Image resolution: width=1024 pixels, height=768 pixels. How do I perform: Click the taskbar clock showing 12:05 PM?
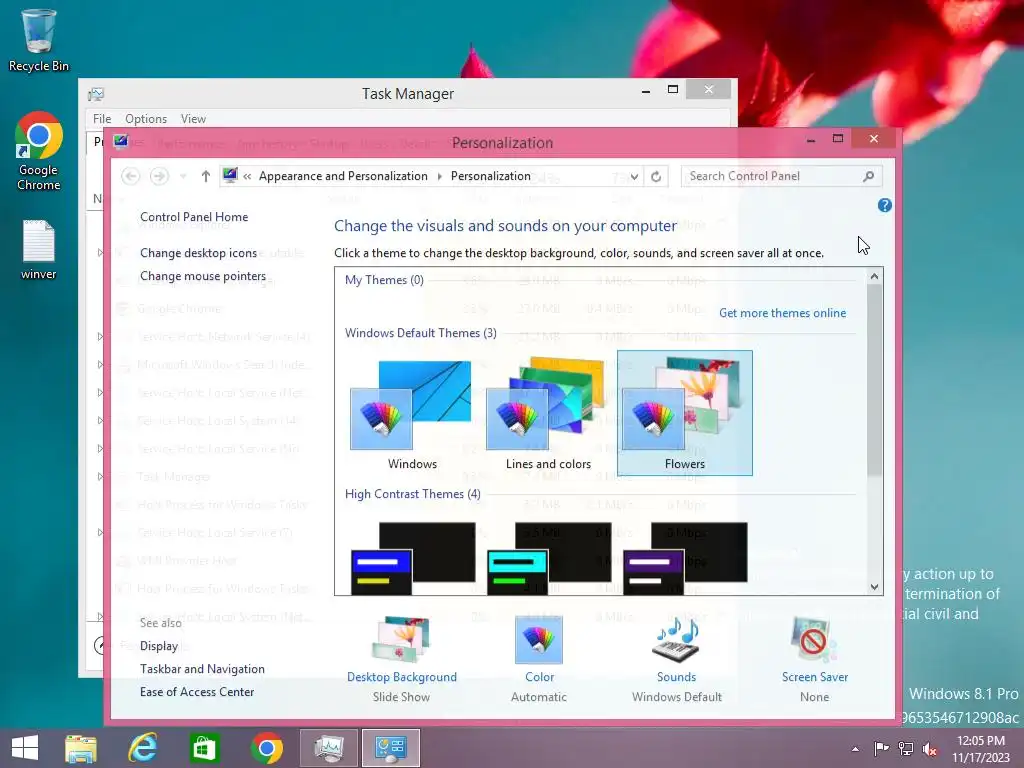click(981, 748)
